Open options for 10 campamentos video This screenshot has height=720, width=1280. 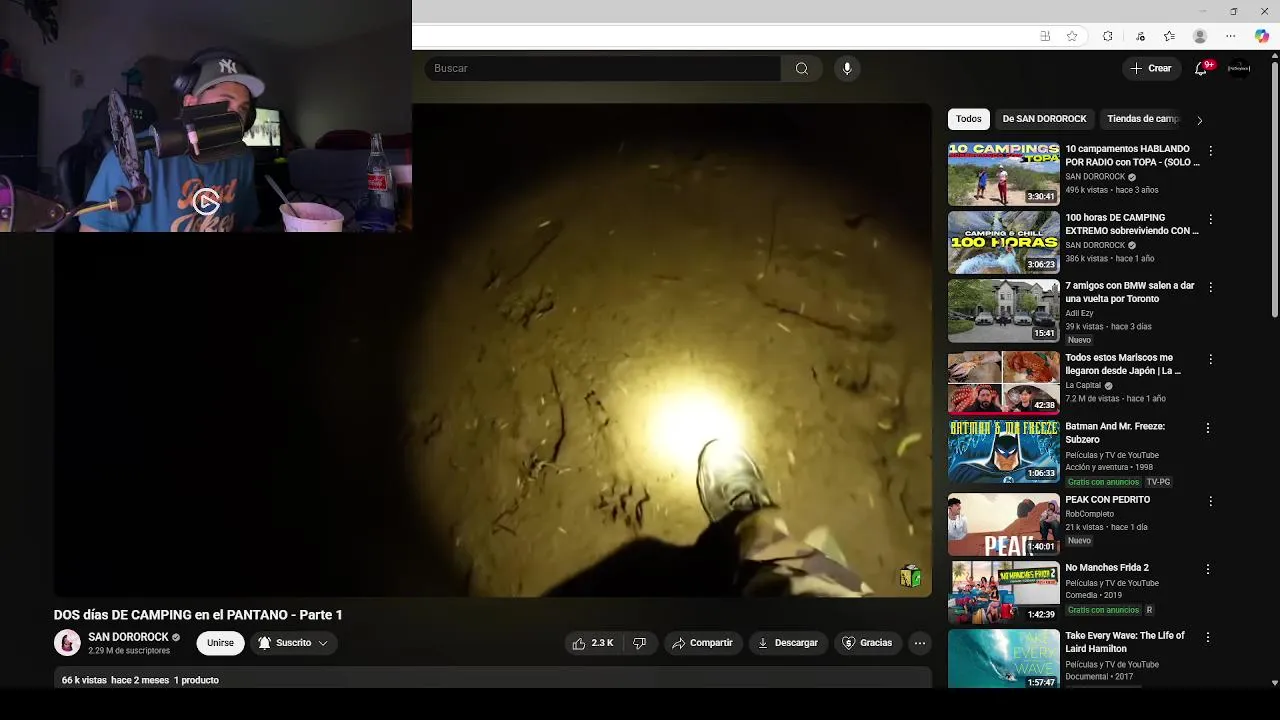(x=1210, y=151)
